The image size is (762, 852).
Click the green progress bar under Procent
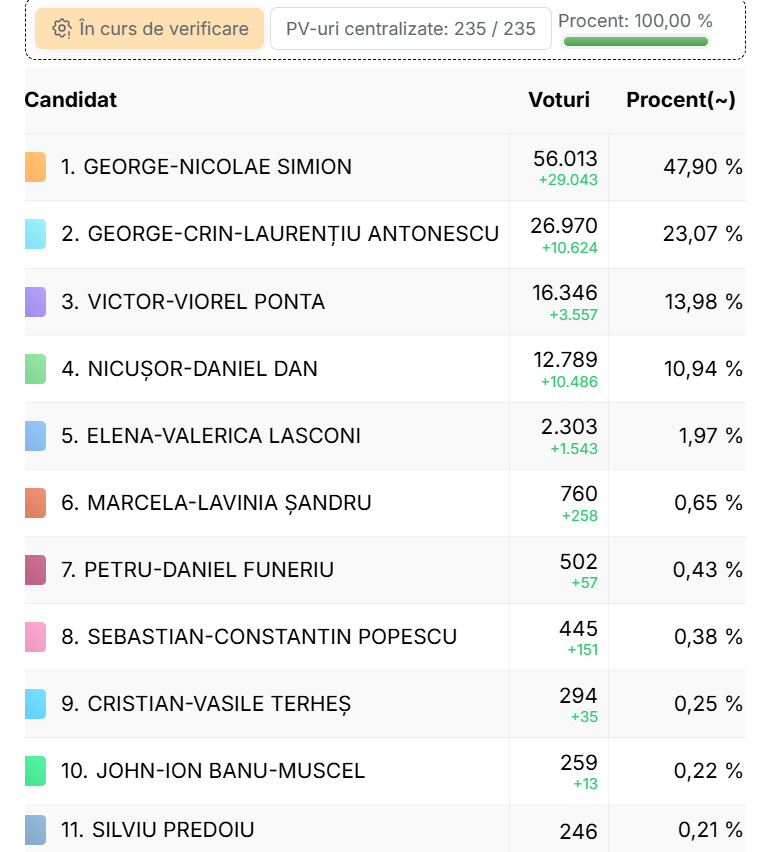click(635, 42)
